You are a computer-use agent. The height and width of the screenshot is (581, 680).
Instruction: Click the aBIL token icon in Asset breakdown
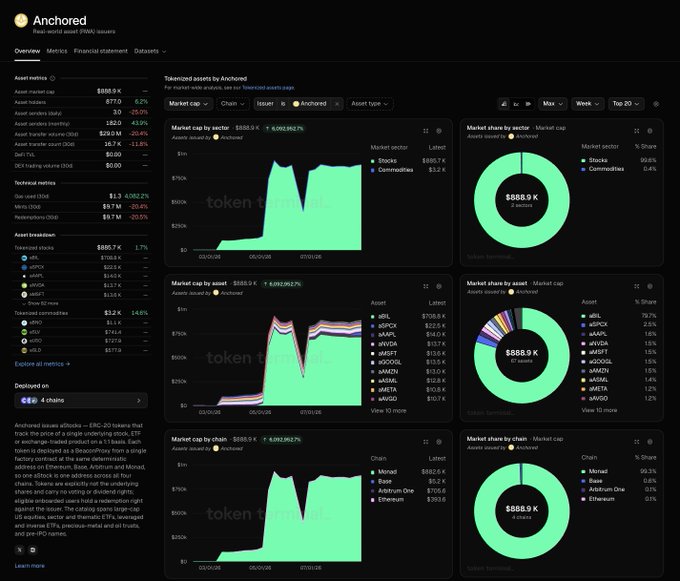pyautogui.click(x=24, y=258)
